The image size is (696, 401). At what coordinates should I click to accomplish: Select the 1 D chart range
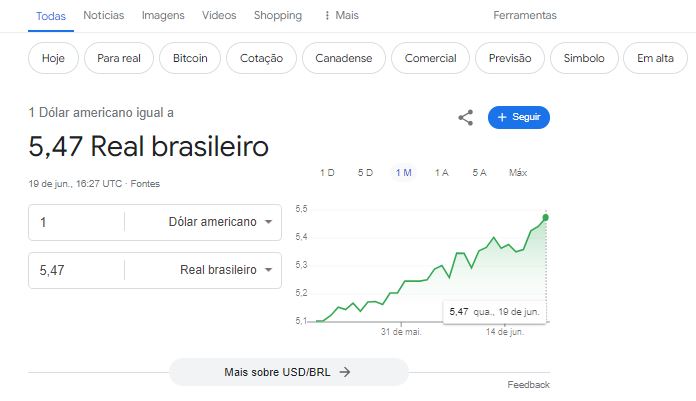click(327, 173)
